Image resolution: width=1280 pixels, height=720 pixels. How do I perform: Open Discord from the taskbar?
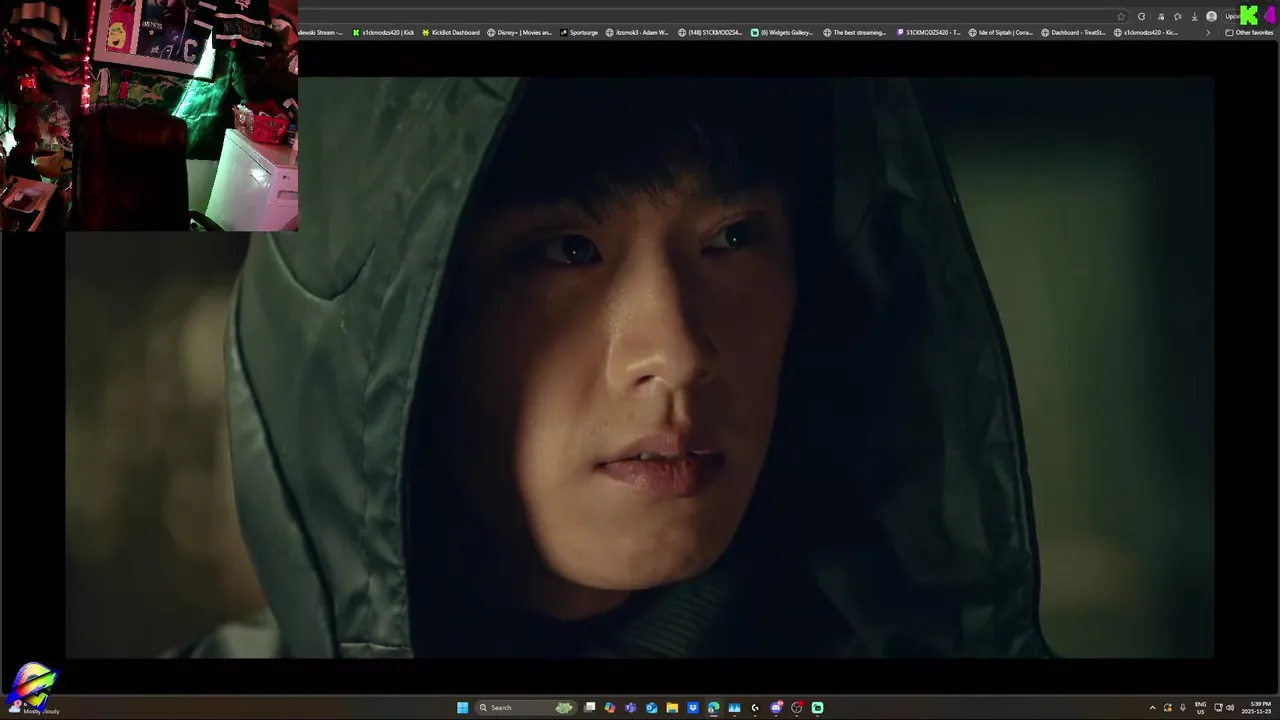(x=776, y=708)
